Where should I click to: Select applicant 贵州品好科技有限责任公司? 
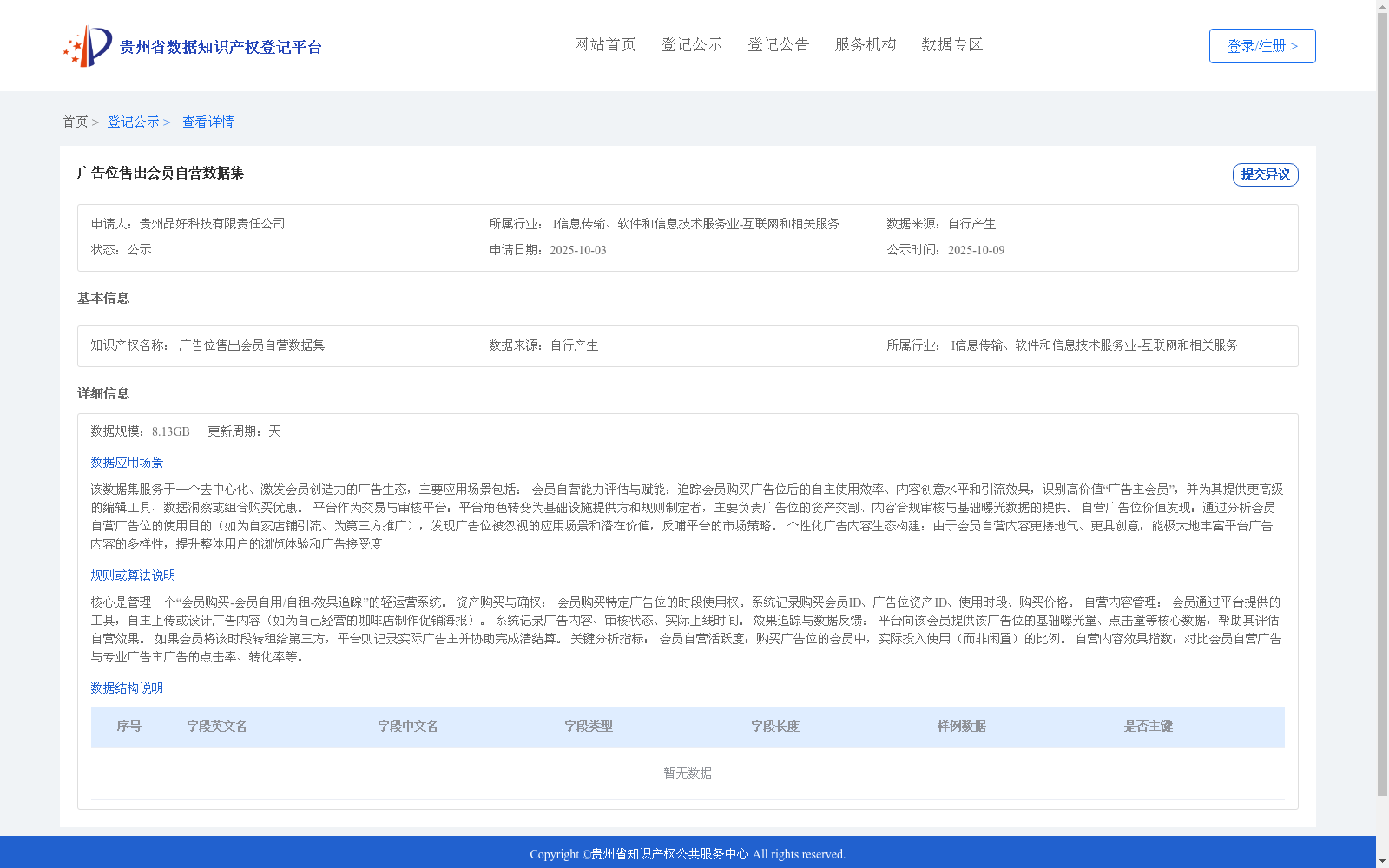tap(212, 224)
